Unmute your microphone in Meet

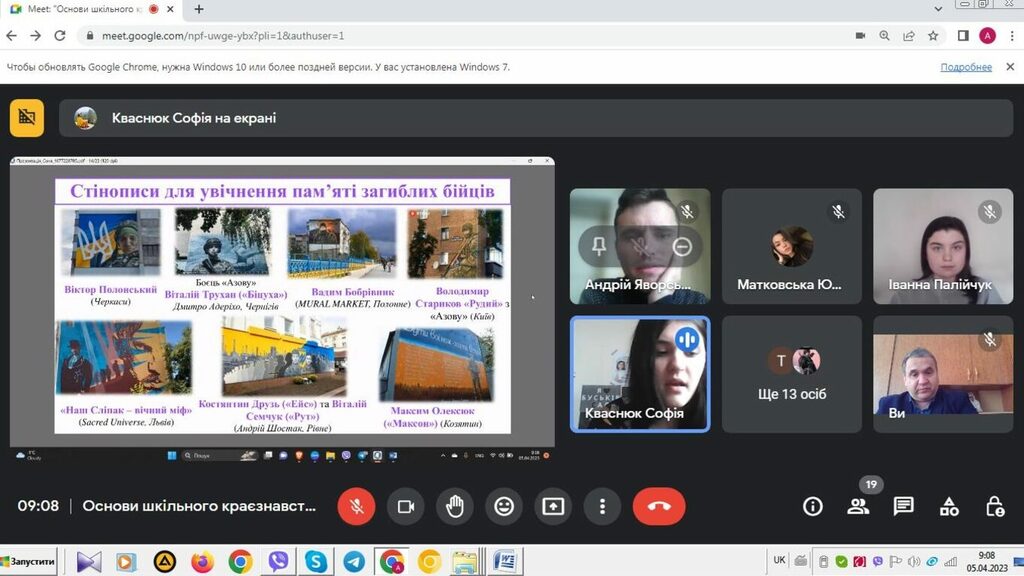pos(356,506)
